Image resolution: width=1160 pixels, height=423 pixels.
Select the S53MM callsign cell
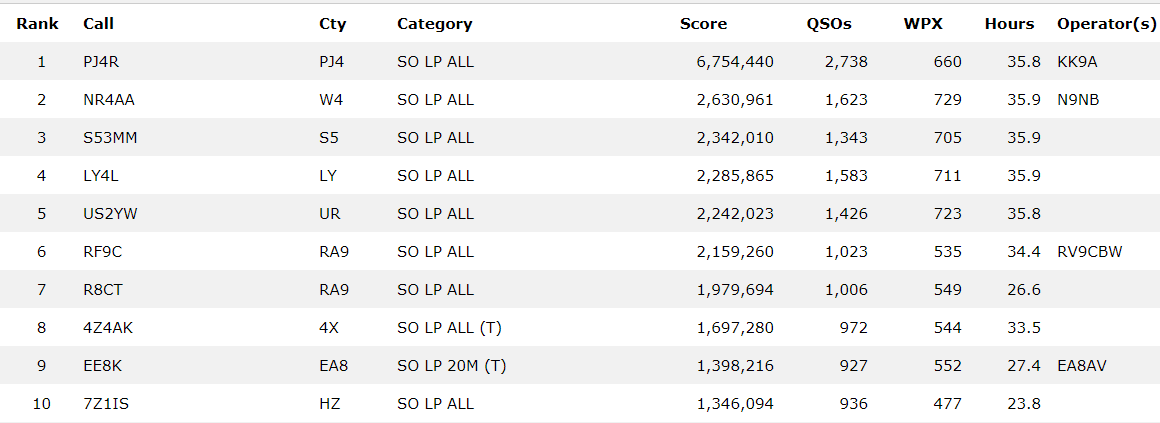tap(110, 138)
